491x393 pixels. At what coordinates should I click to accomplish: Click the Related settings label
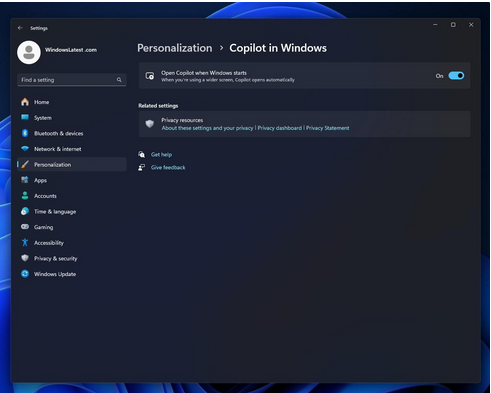point(158,106)
